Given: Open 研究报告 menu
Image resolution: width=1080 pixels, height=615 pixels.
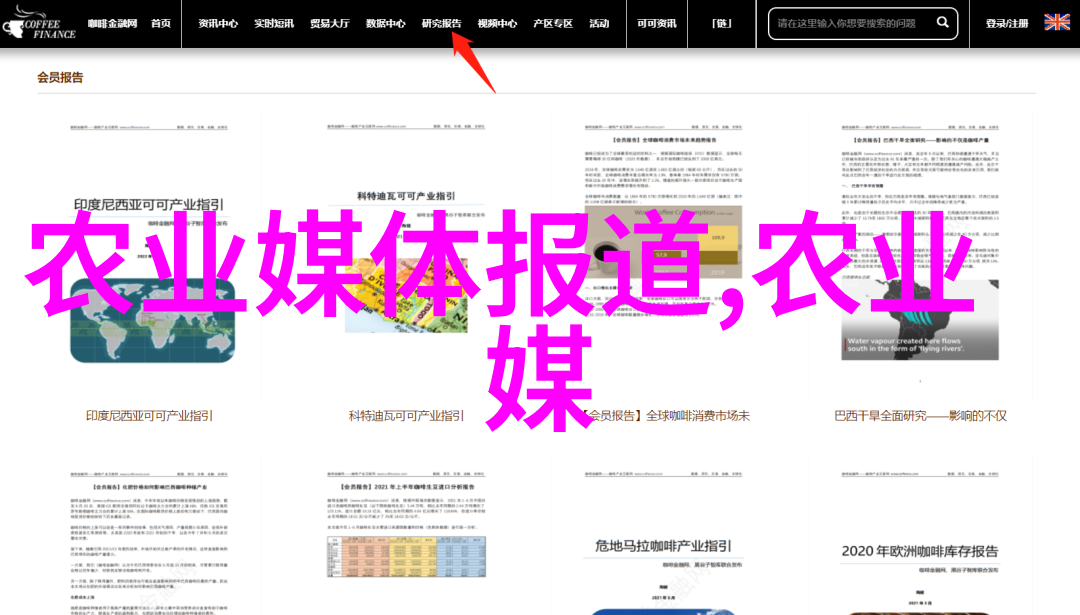Looking at the screenshot, I should tap(441, 23).
